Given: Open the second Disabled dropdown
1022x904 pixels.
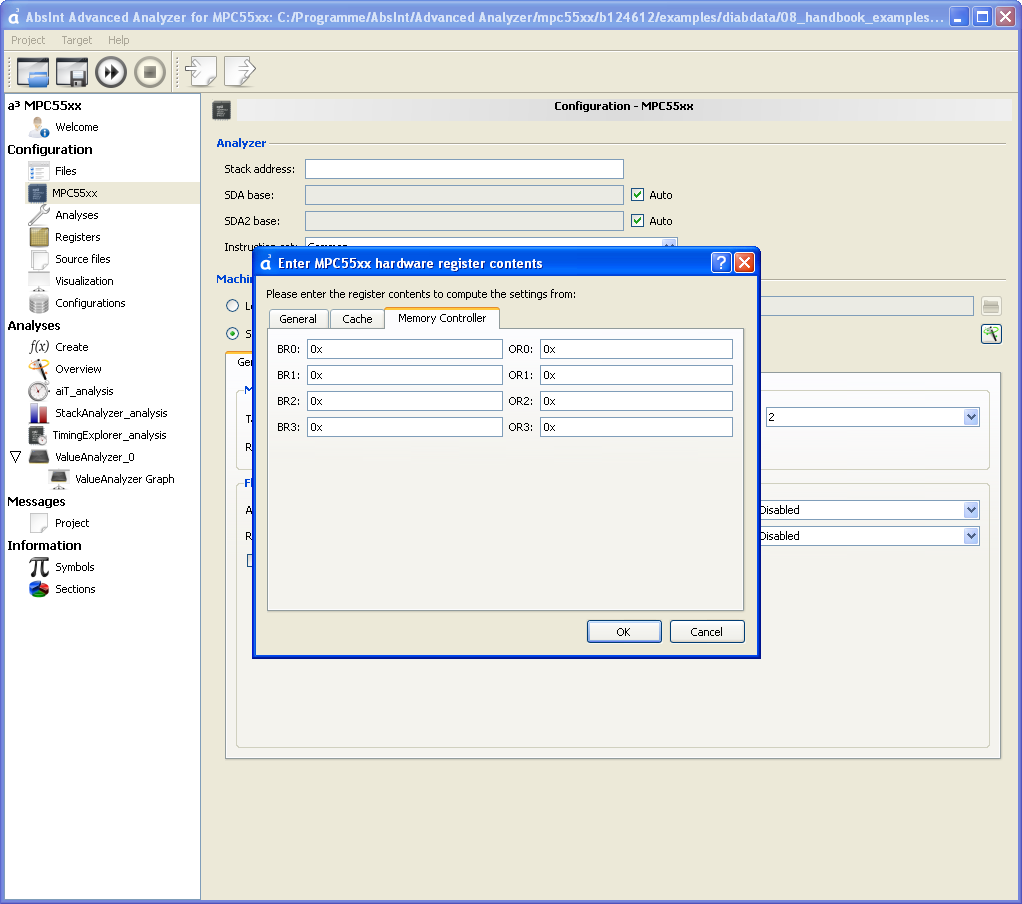Looking at the screenshot, I should (x=869, y=536).
